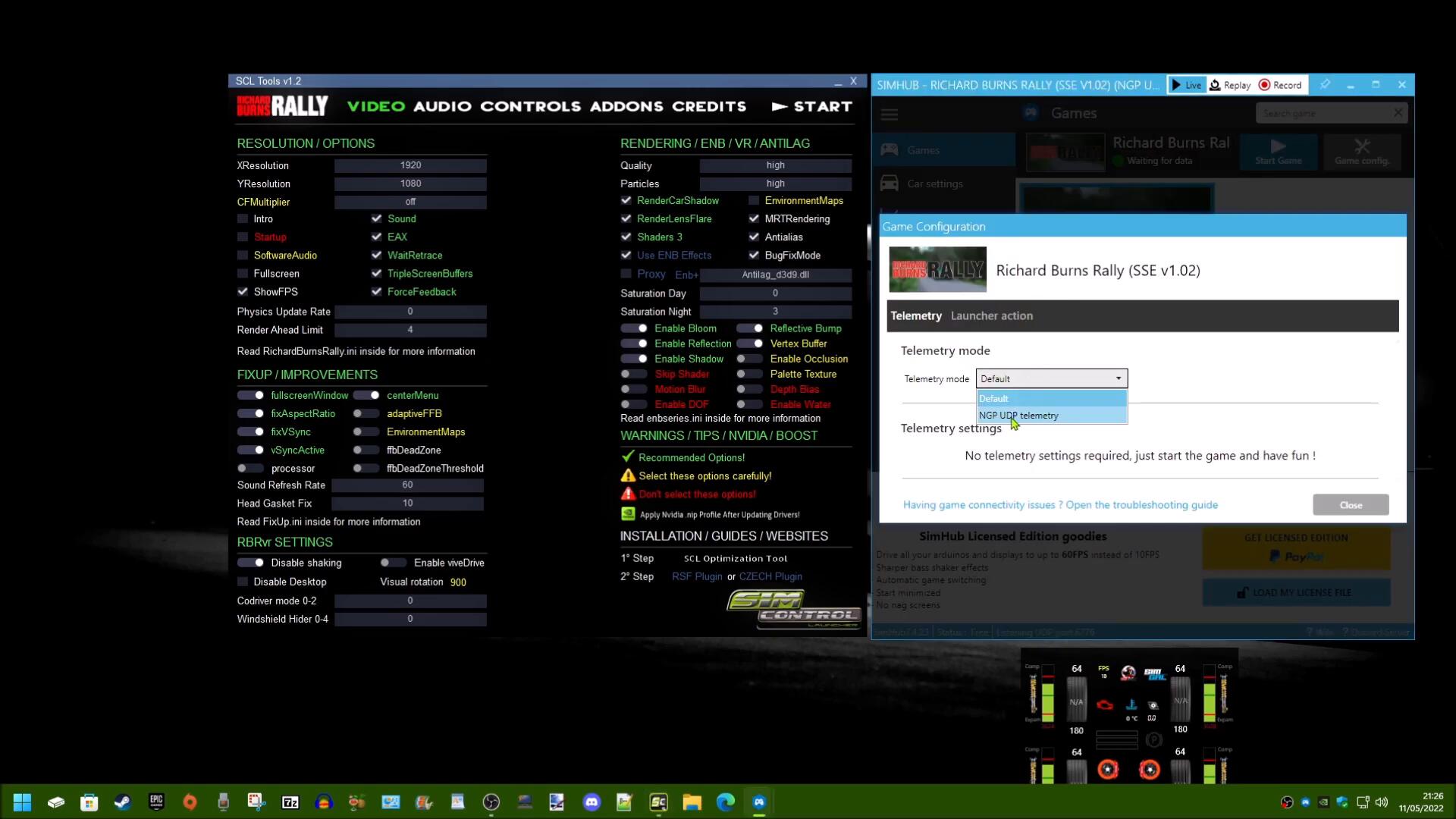This screenshot has width=1456, height=819.
Task: Click the Replay mode icon in SimHub
Action: [1215, 85]
